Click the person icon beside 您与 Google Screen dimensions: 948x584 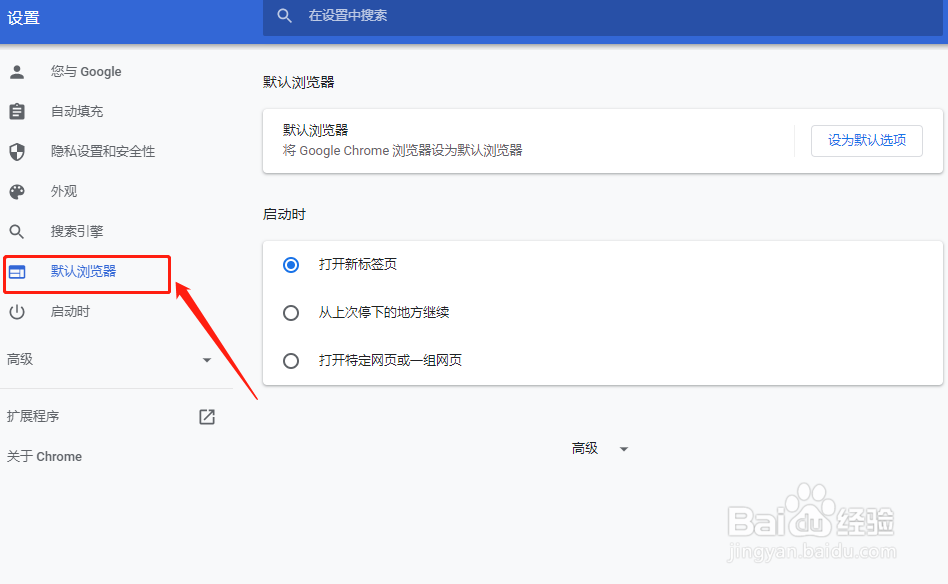pyautogui.click(x=17, y=72)
